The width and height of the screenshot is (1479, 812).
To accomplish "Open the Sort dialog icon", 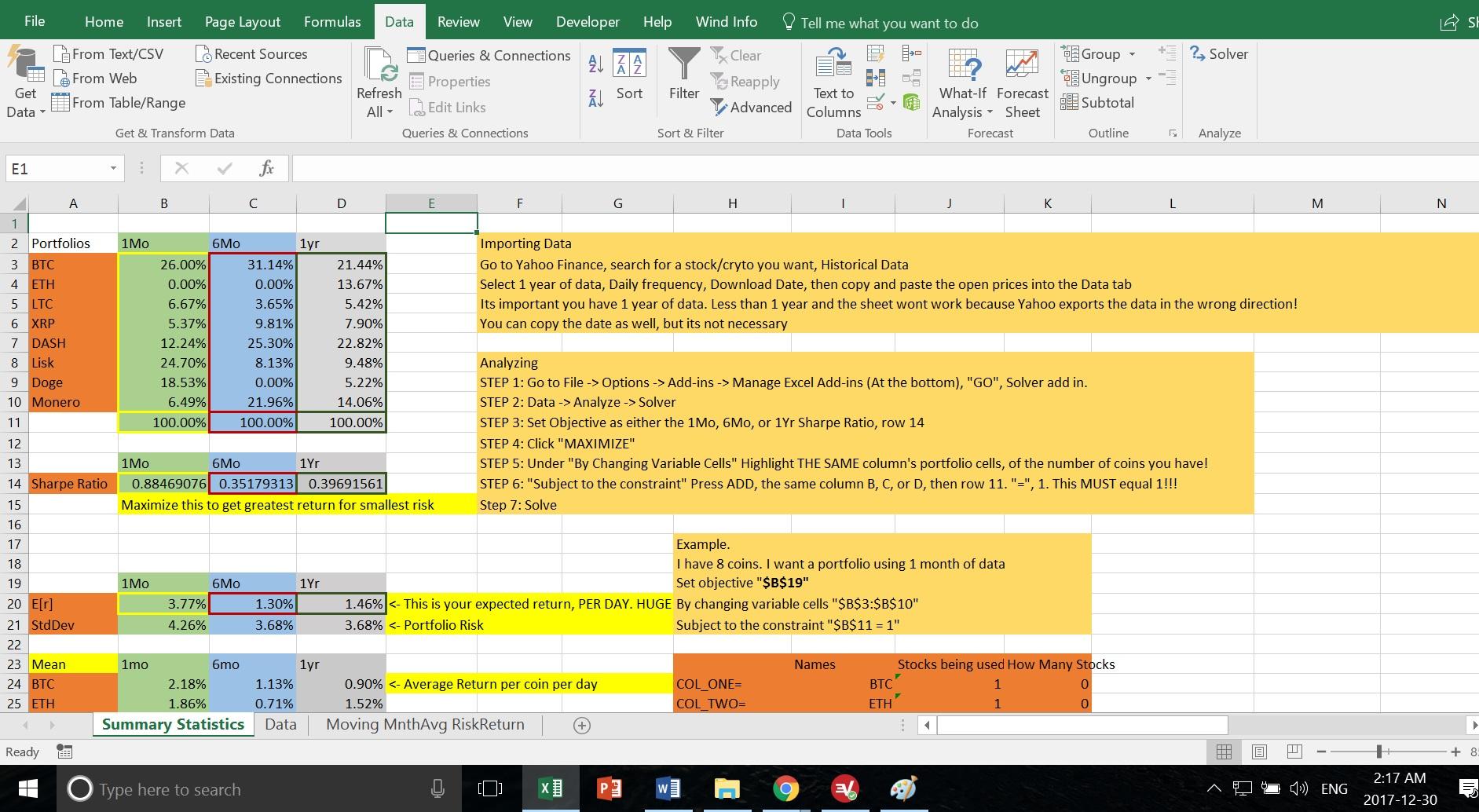I will pos(628,64).
